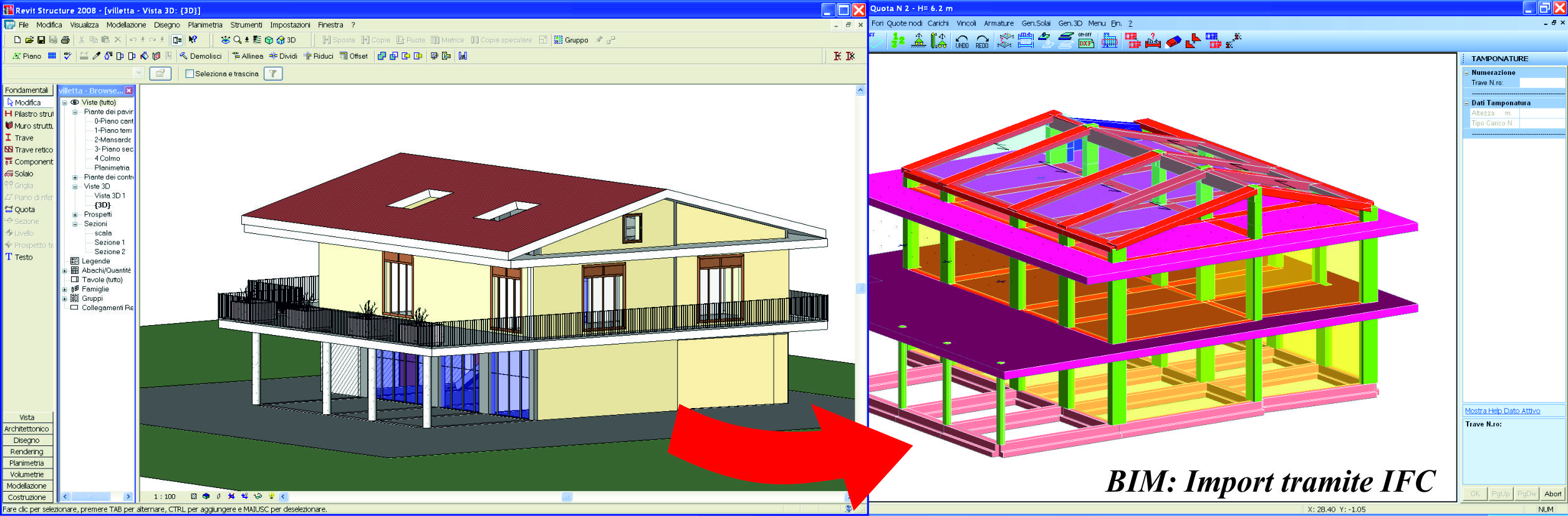
Task: Collapse the Viste (tutto) tree node
Action: [x=64, y=103]
